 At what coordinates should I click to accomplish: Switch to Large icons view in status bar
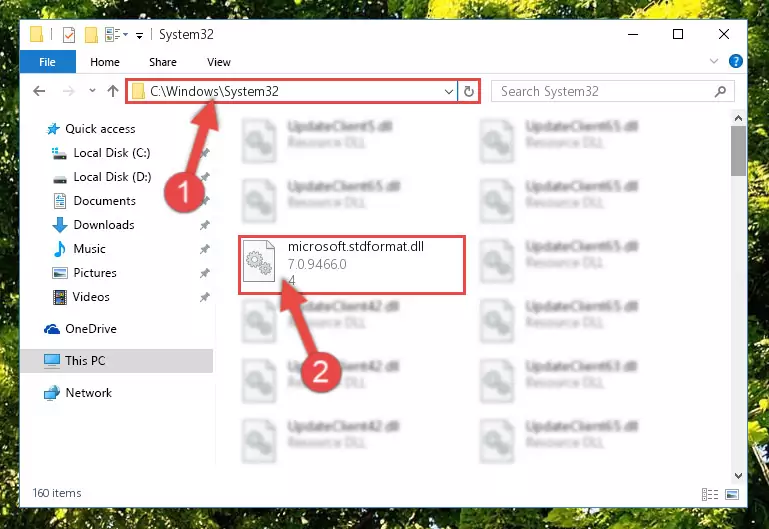coord(732,494)
